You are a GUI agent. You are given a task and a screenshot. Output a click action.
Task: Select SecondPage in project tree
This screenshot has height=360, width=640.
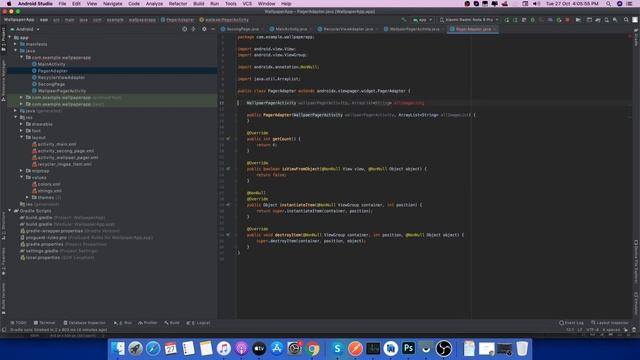click(51, 84)
